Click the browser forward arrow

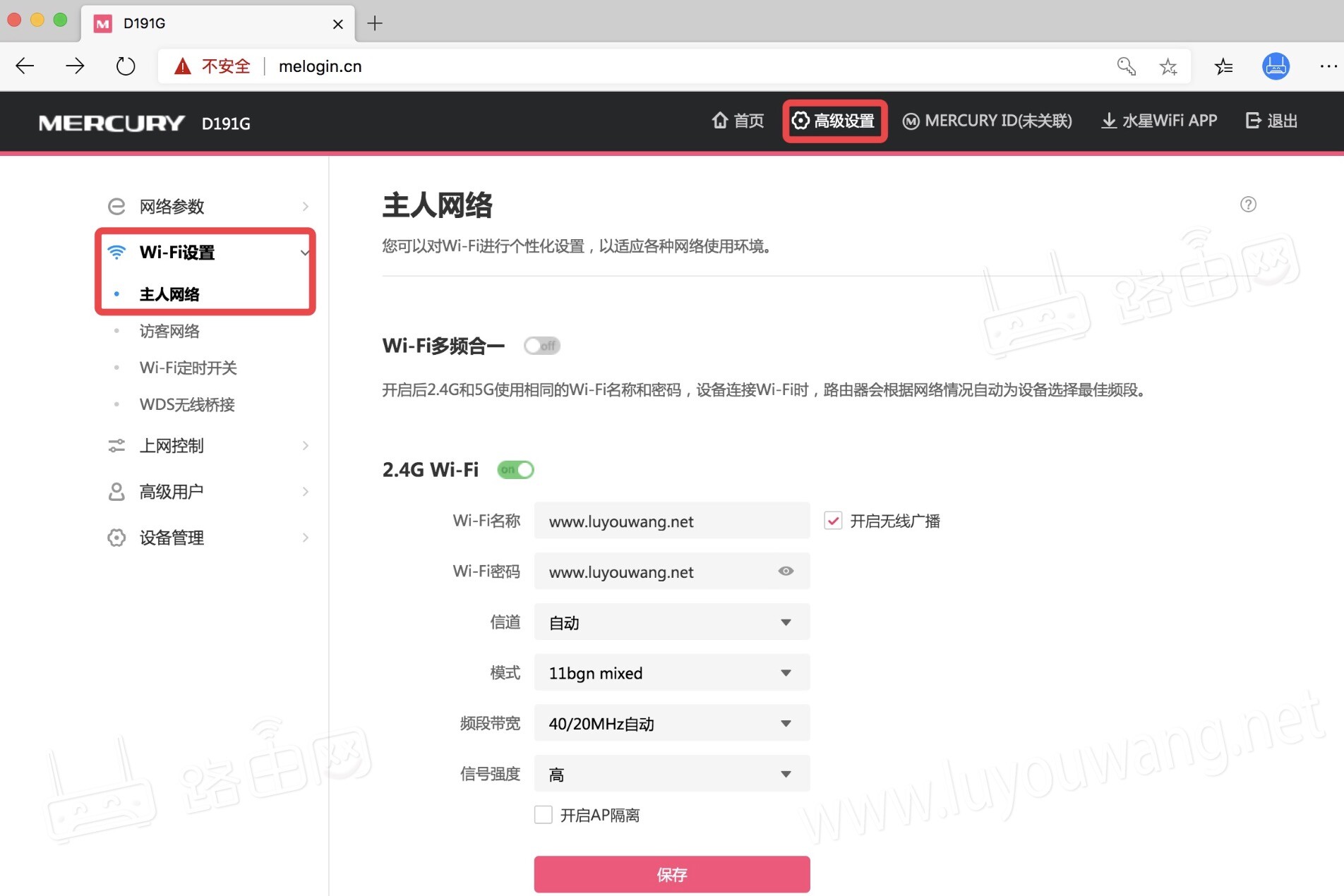(75, 66)
